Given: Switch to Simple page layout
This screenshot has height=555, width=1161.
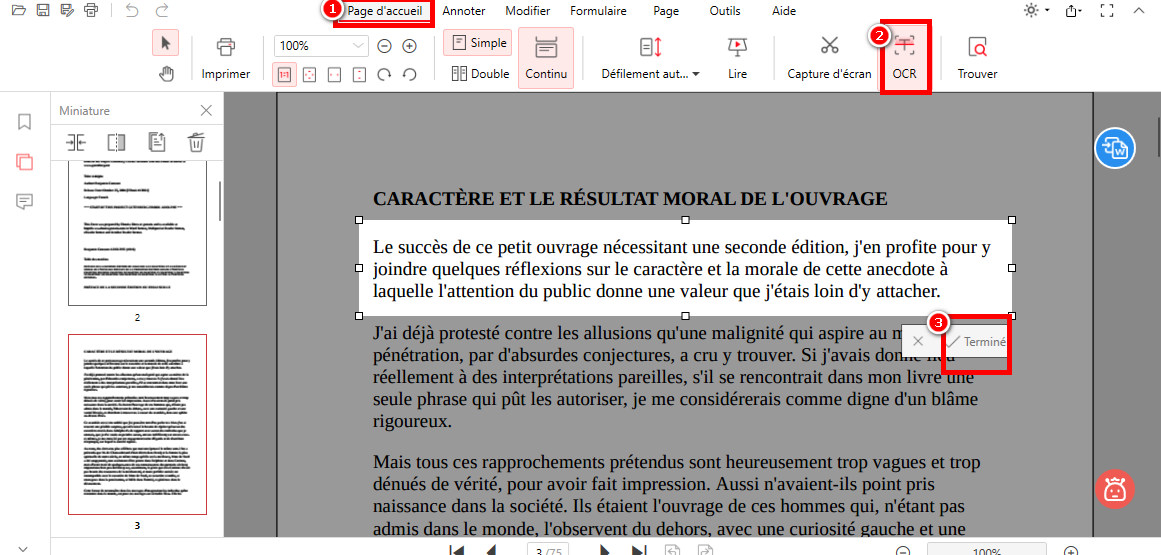Looking at the screenshot, I should (x=478, y=42).
